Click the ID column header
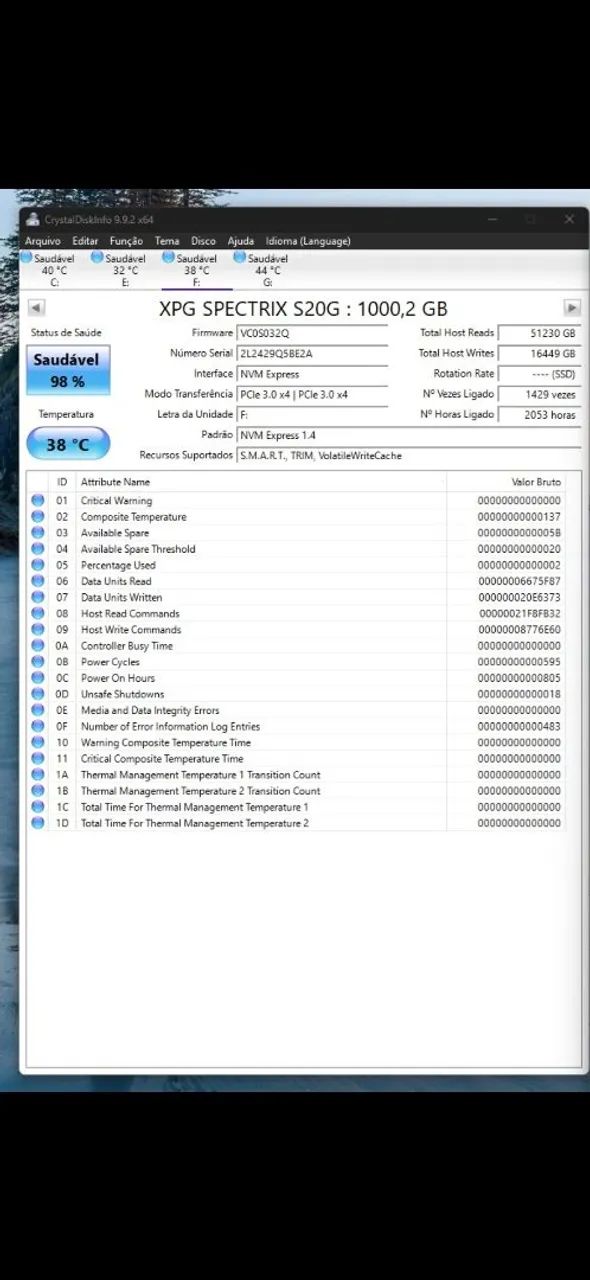This screenshot has width=590, height=1280. tap(62, 482)
